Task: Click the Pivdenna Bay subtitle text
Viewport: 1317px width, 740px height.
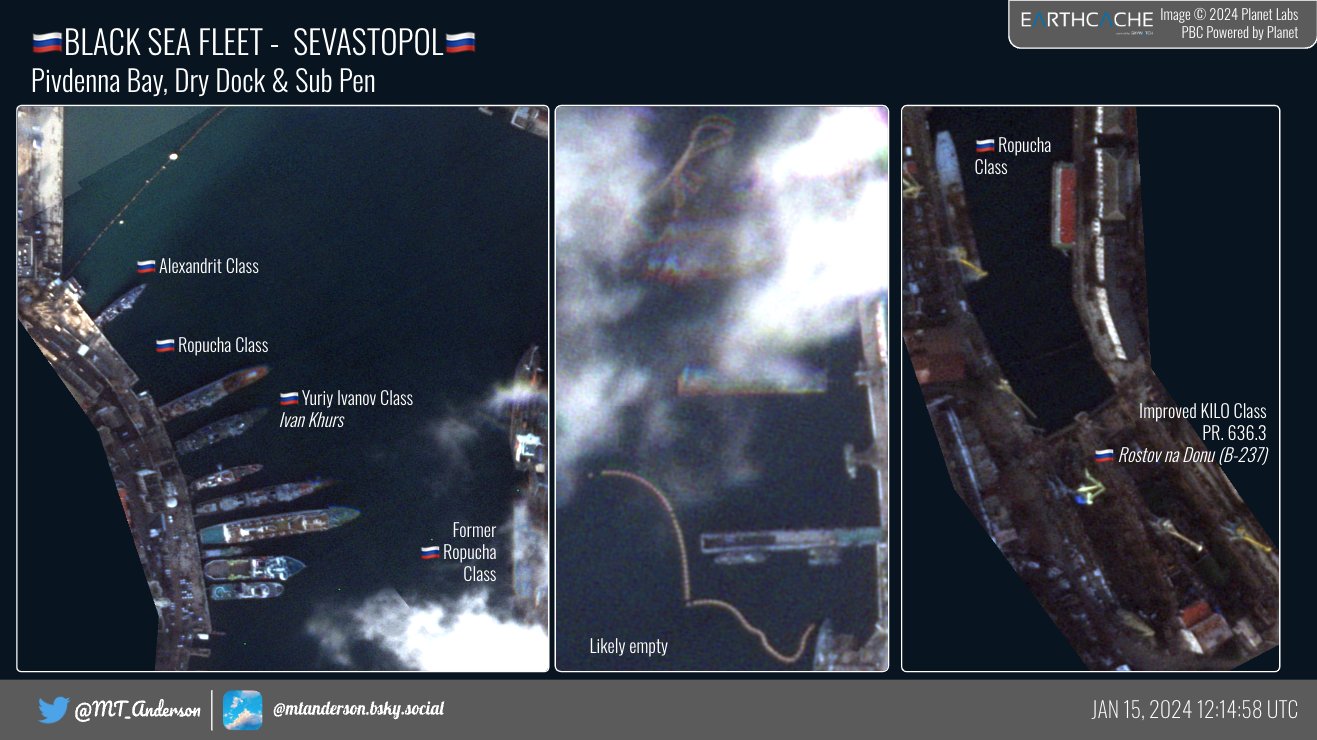Action: coord(203,81)
